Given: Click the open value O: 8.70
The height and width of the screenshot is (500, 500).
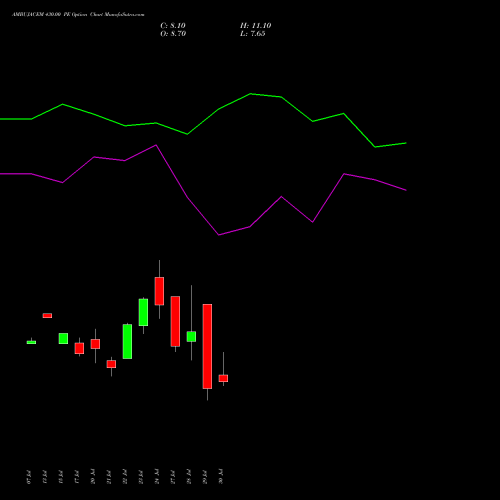Looking at the screenshot, I should pos(173,34).
